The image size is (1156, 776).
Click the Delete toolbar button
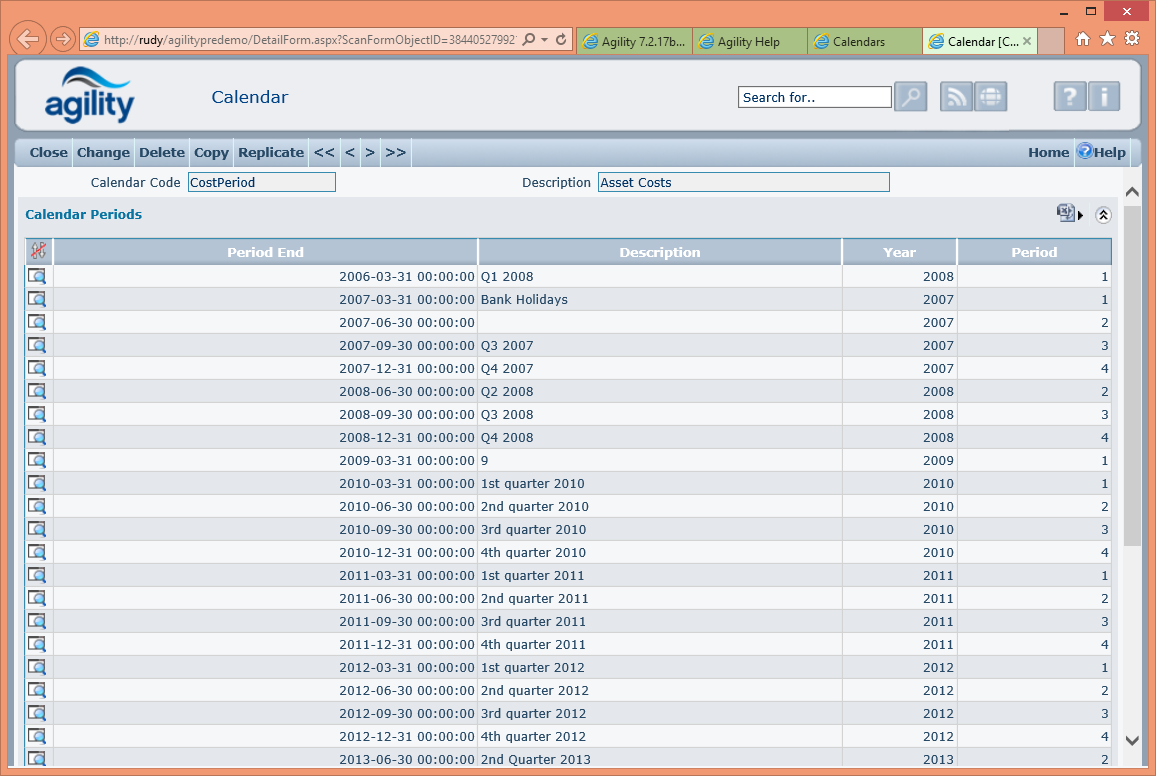click(x=161, y=152)
